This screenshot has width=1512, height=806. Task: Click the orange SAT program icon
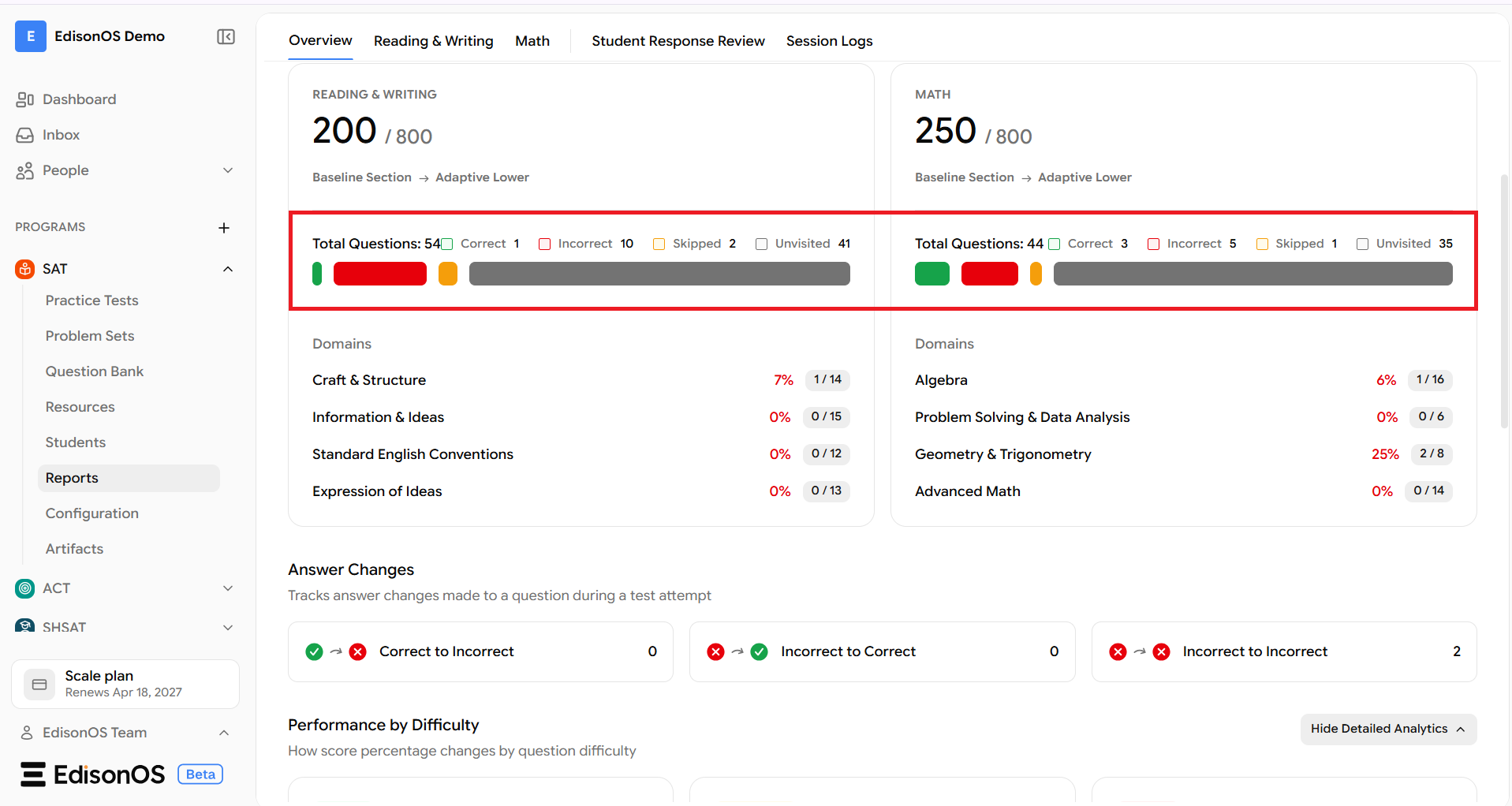click(x=25, y=269)
